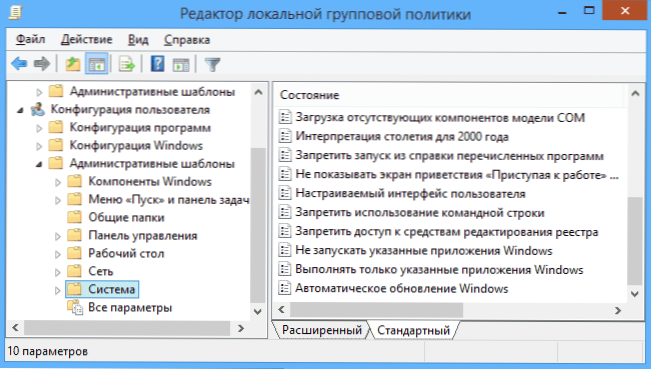
Task: Open the 'Справка' menu
Action: (187, 39)
